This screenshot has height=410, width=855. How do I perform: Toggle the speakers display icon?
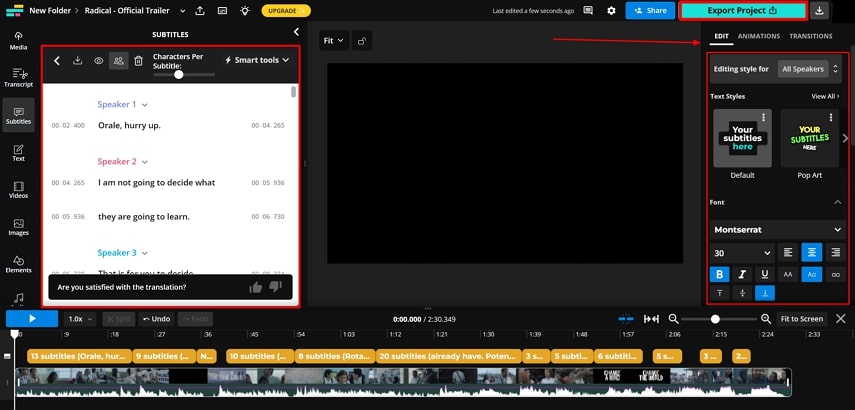pos(118,61)
